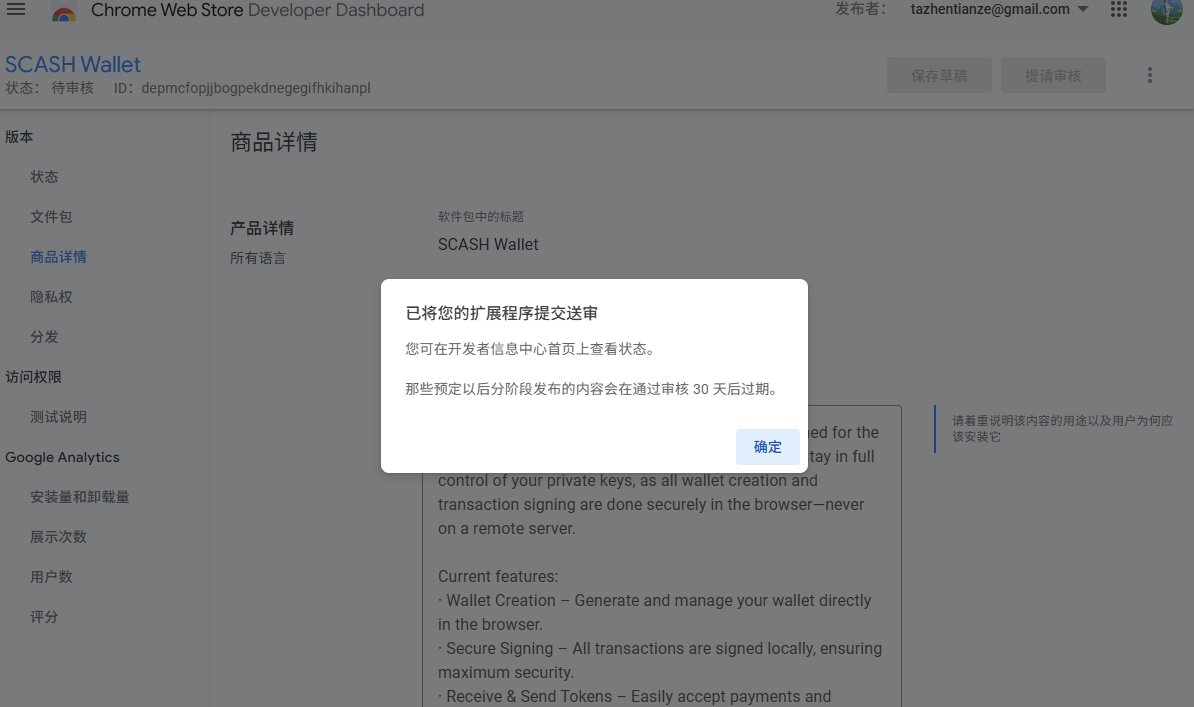Click the 状态: 待审核 status text
Image resolution: width=1194 pixels, height=707 pixels.
49,88
